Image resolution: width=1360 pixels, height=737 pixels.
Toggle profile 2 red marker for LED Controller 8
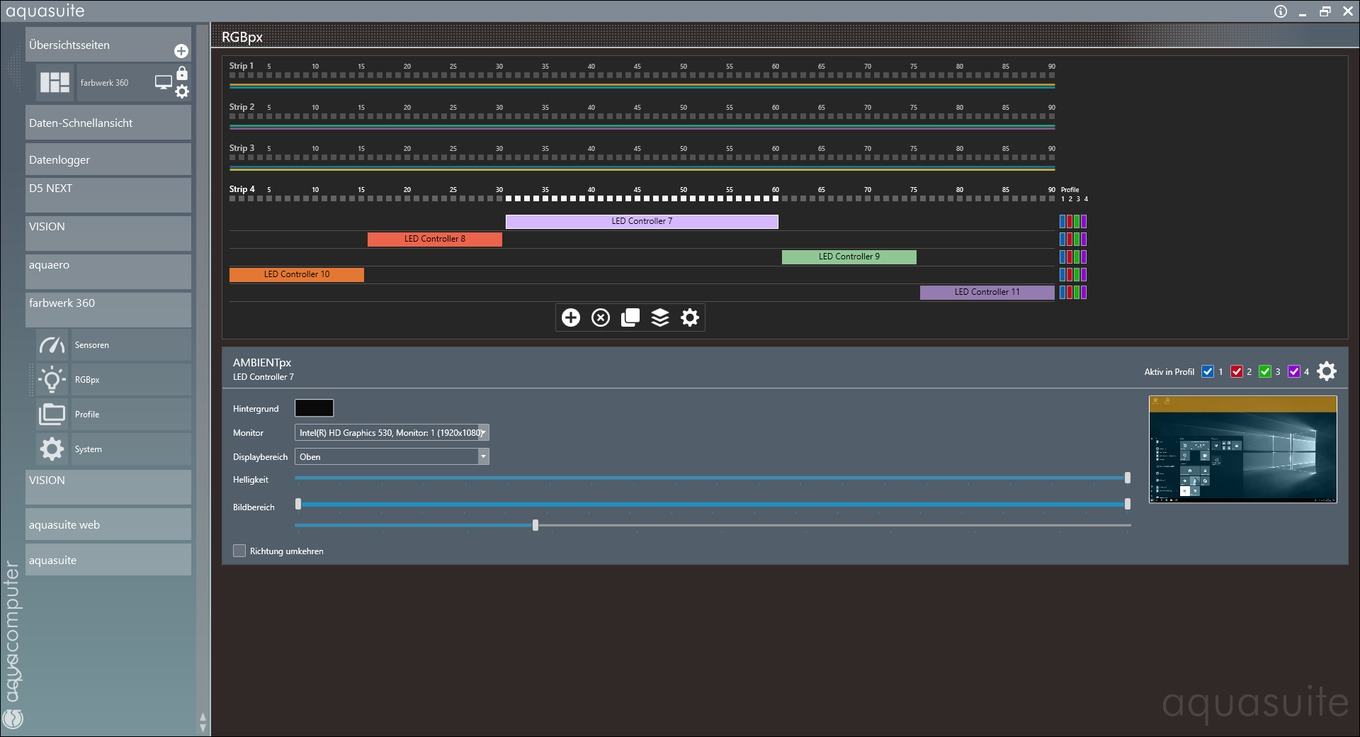coord(1070,239)
